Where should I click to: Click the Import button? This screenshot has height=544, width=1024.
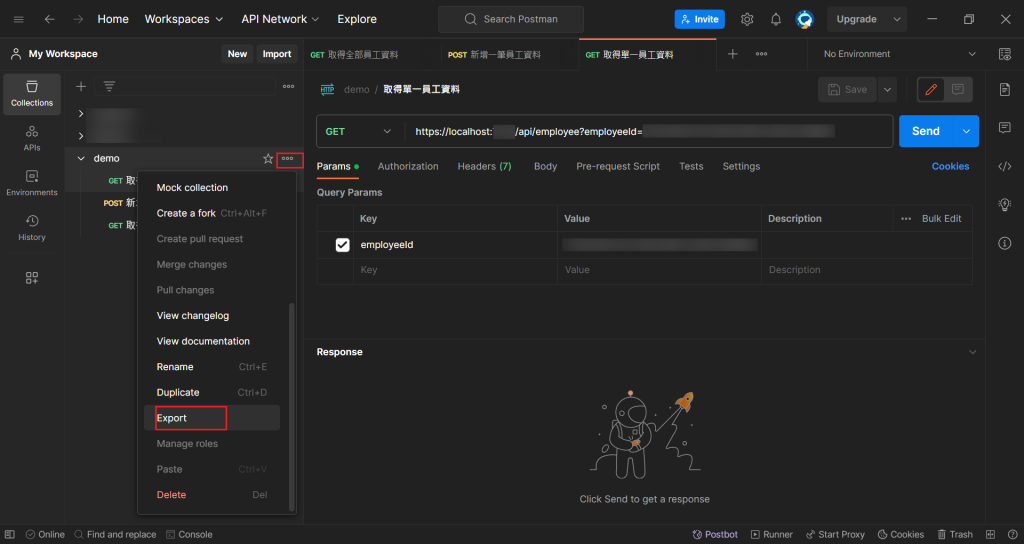277,54
